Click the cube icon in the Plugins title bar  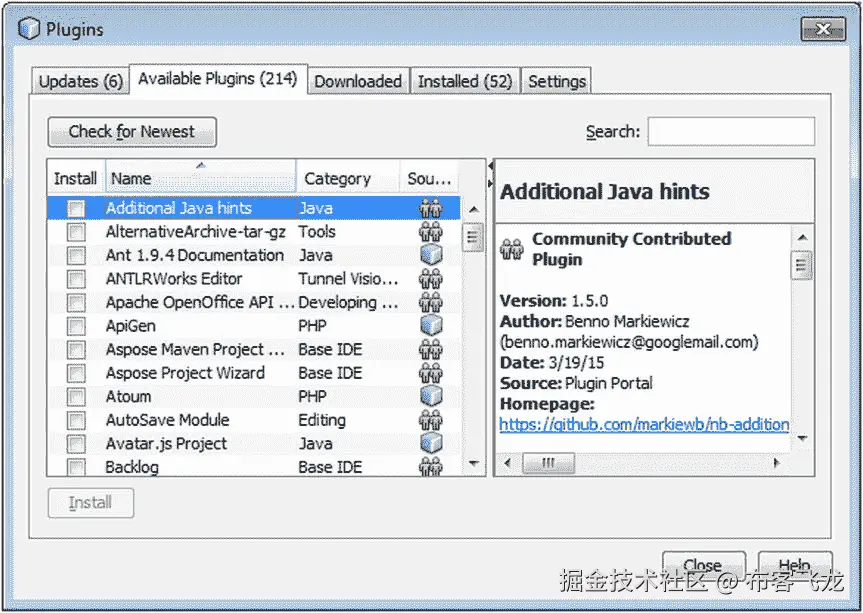[27, 29]
